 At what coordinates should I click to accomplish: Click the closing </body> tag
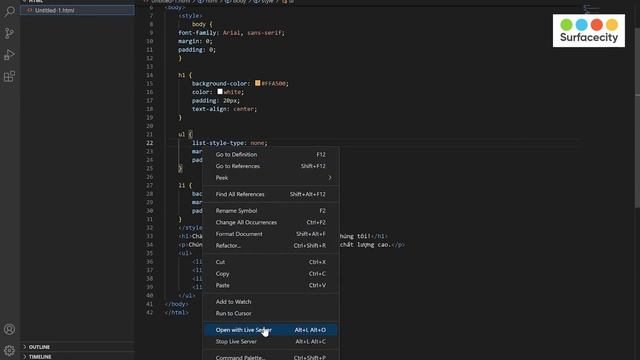tap(177, 304)
